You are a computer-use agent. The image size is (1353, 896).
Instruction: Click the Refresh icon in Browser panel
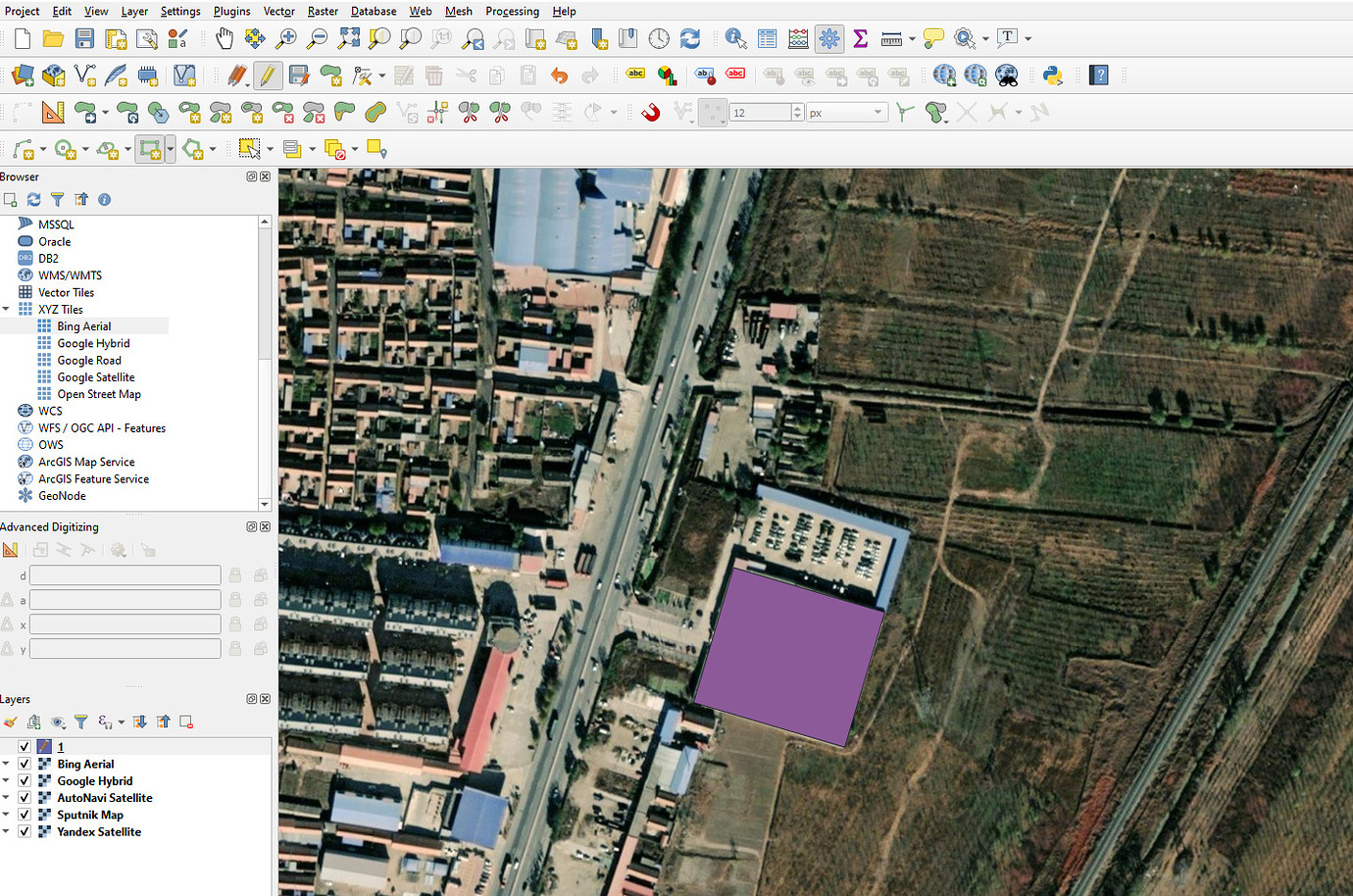coord(33,200)
